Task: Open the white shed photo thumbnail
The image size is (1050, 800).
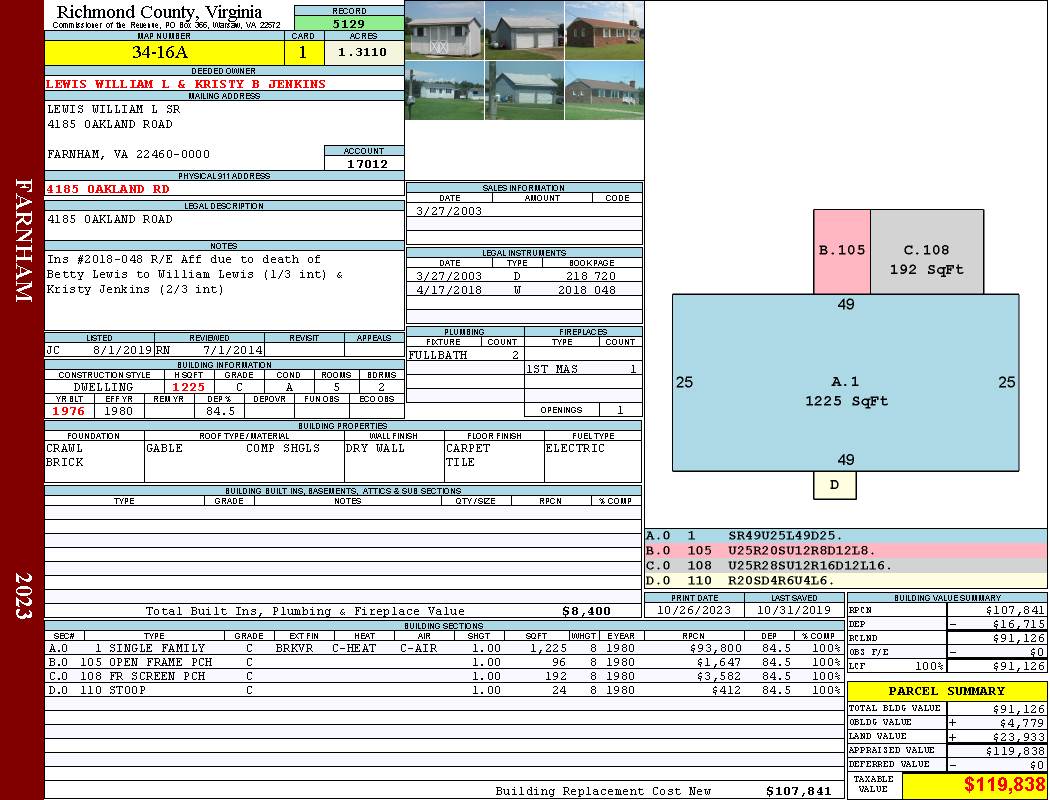Action: pyautogui.click(x=445, y=31)
